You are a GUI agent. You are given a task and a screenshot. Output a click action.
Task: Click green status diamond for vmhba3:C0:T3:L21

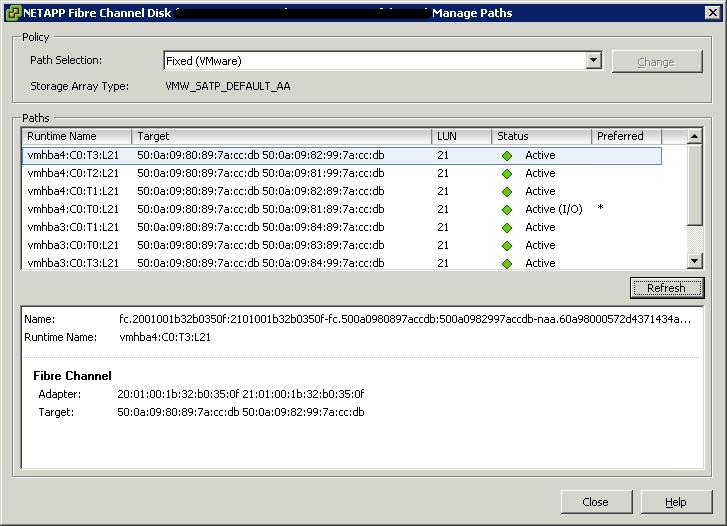(x=507, y=263)
